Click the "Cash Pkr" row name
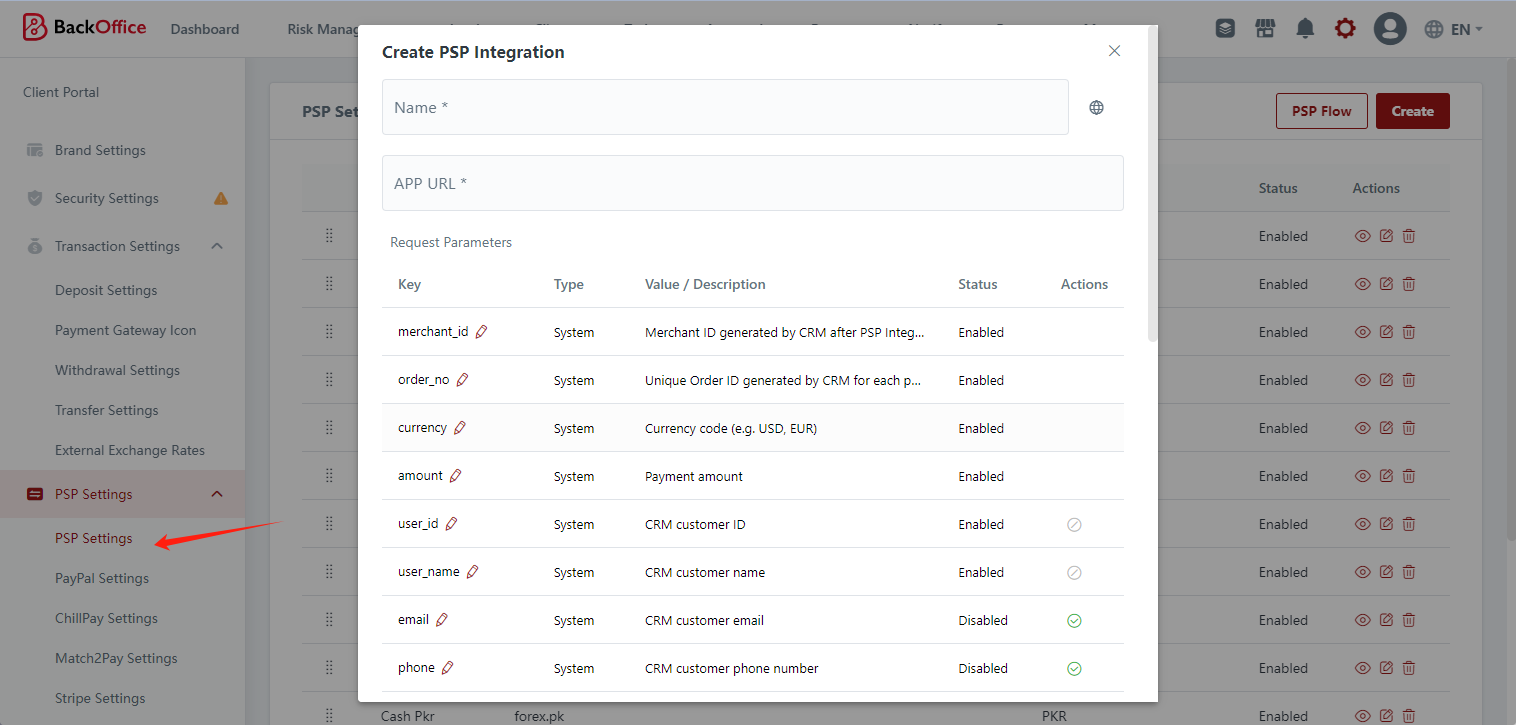 click(x=408, y=716)
